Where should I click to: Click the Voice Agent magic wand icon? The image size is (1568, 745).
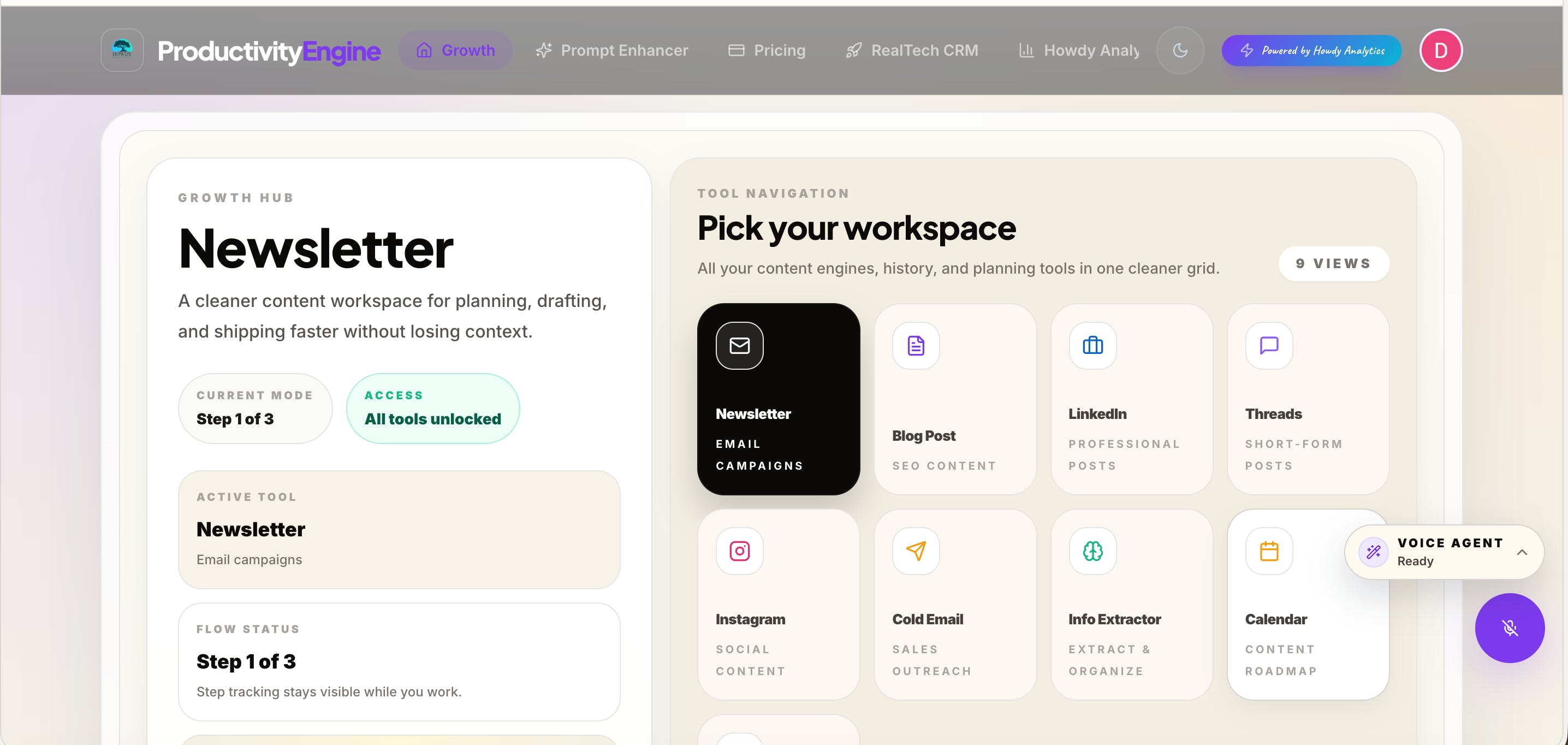point(1373,552)
